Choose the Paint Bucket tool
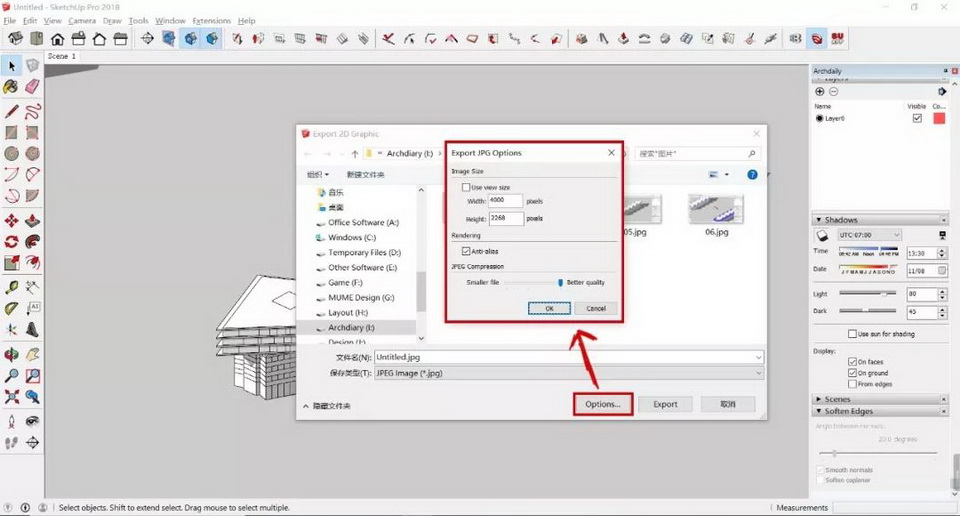 click(11, 87)
